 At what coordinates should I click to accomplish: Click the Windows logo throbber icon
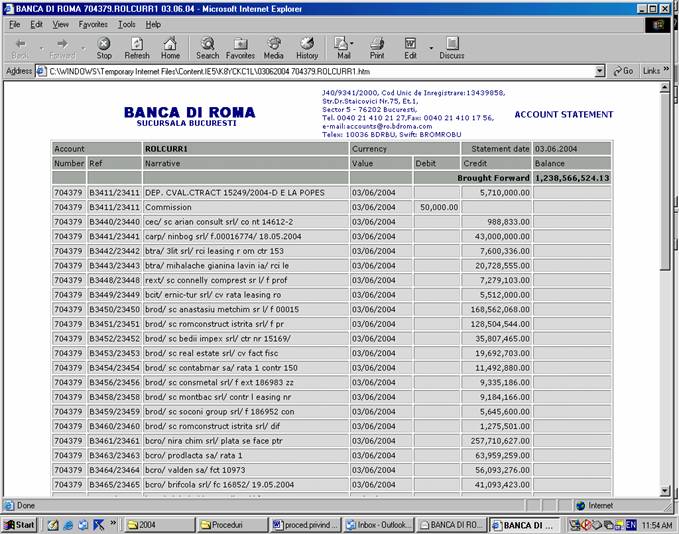(x=658, y=25)
